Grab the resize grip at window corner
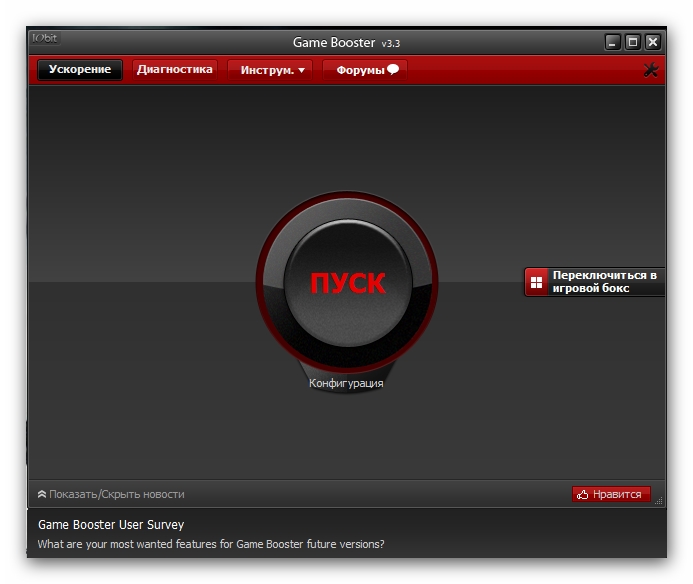The height and width of the screenshot is (584, 693). (x=659, y=500)
